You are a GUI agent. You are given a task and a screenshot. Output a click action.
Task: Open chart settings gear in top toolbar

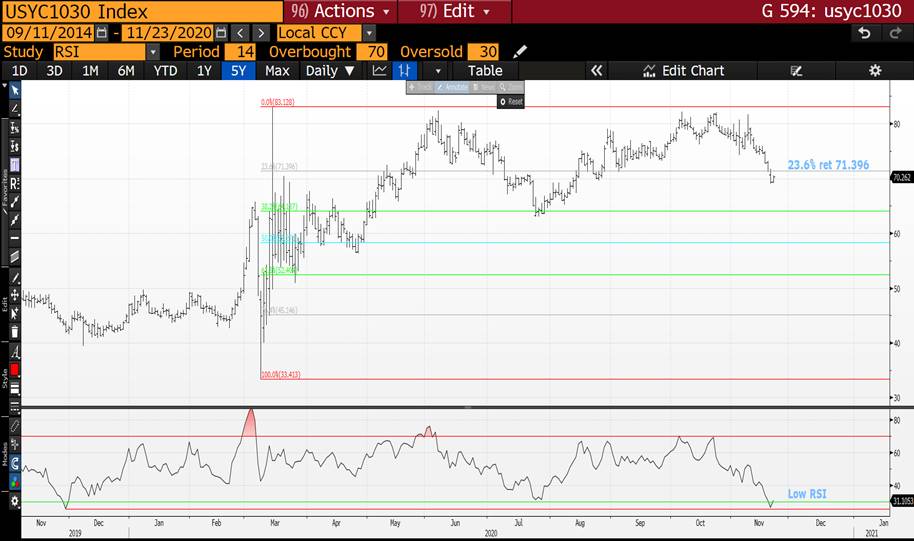coord(874,71)
